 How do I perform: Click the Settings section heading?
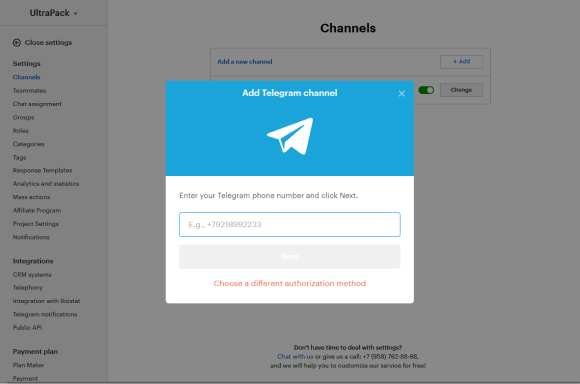(26, 64)
